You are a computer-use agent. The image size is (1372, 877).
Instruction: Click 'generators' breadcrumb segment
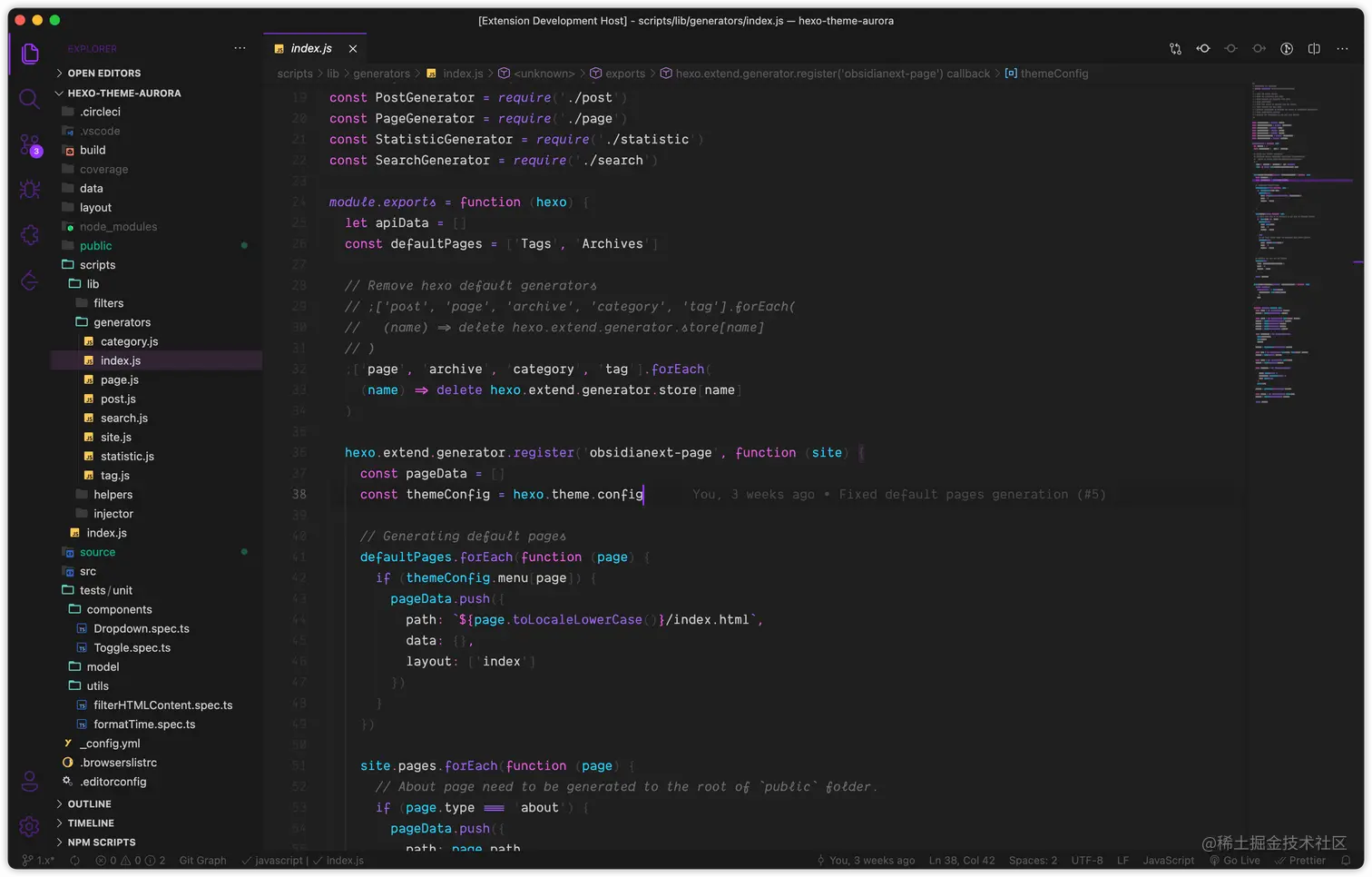coord(381,74)
